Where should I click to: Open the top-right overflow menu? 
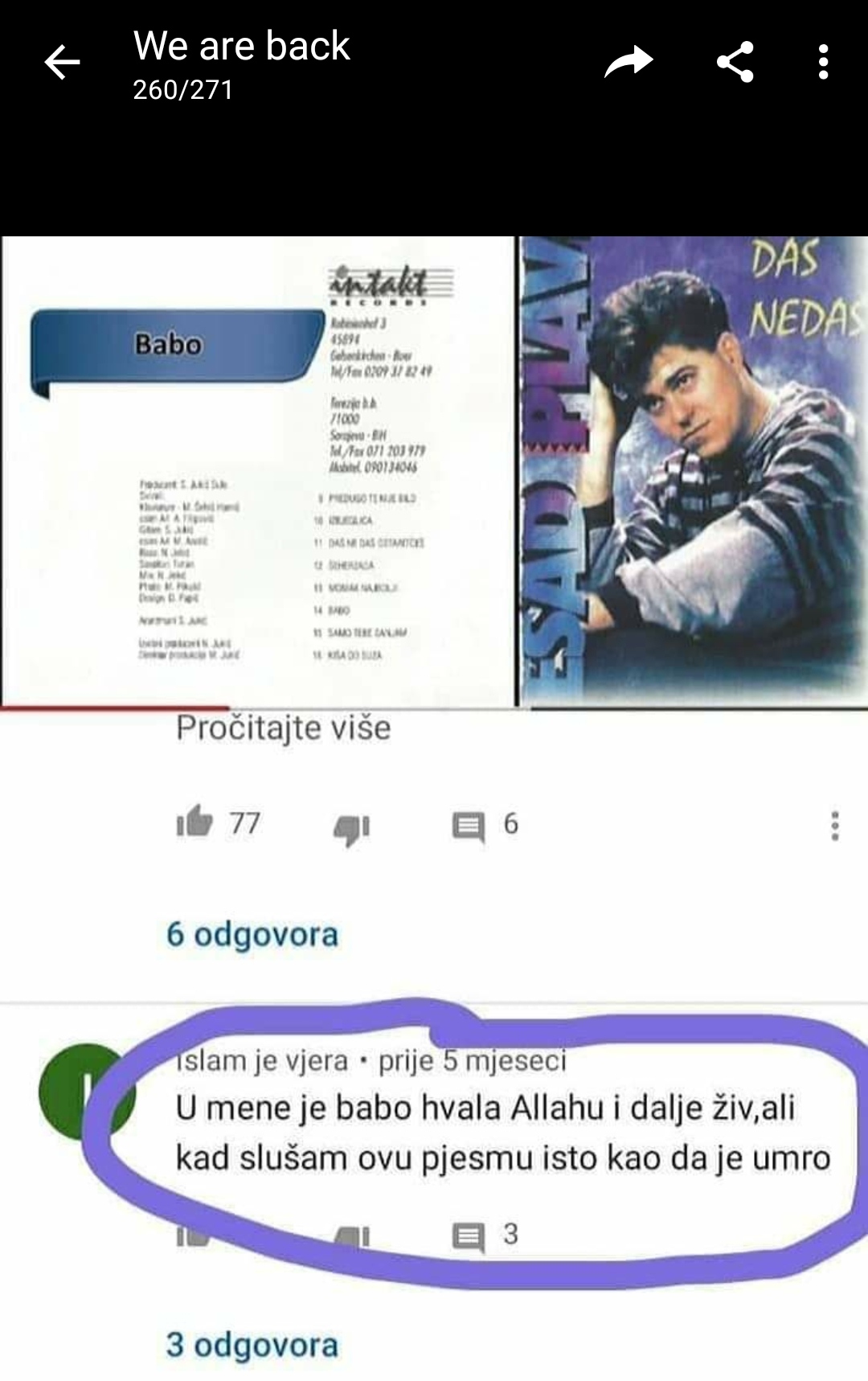(823, 62)
